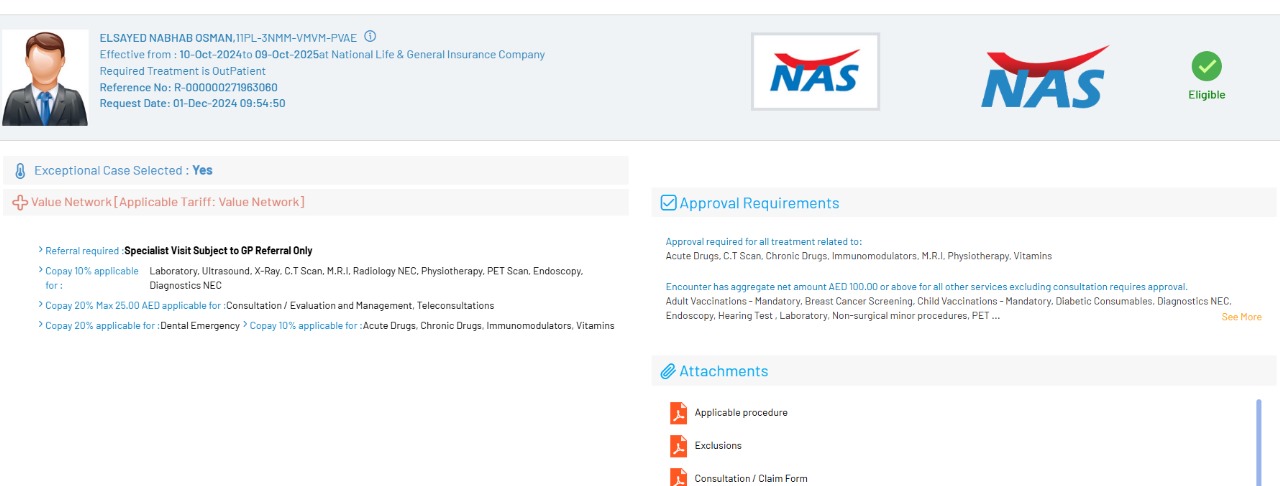The height and width of the screenshot is (486, 1280).
Task: Open the Applicable procedure attachment link
Action: (741, 413)
